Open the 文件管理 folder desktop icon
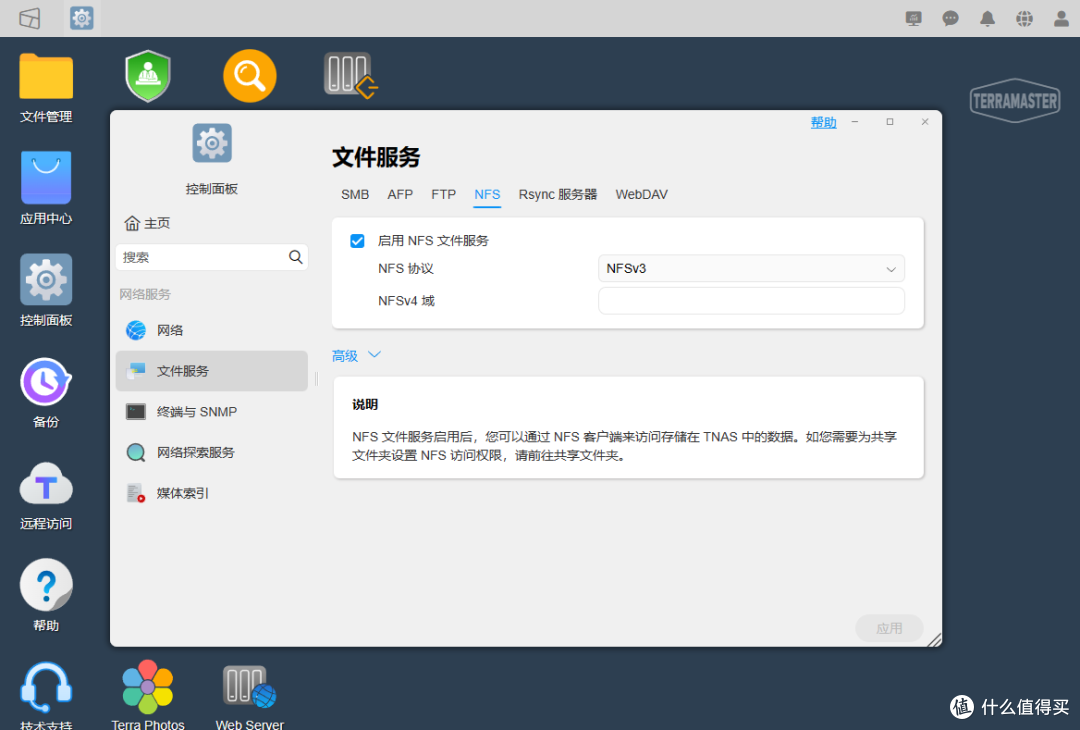Image resolution: width=1080 pixels, height=730 pixels. 46,76
